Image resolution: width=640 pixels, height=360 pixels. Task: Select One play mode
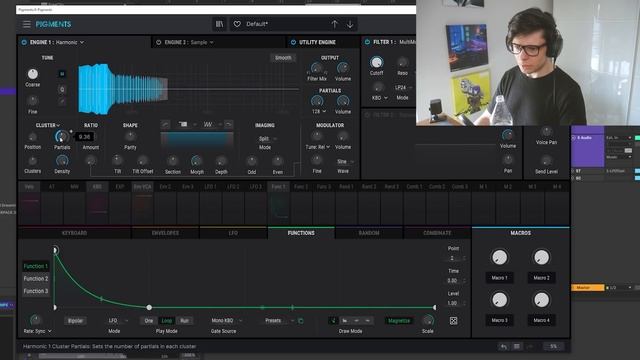(149, 321)
